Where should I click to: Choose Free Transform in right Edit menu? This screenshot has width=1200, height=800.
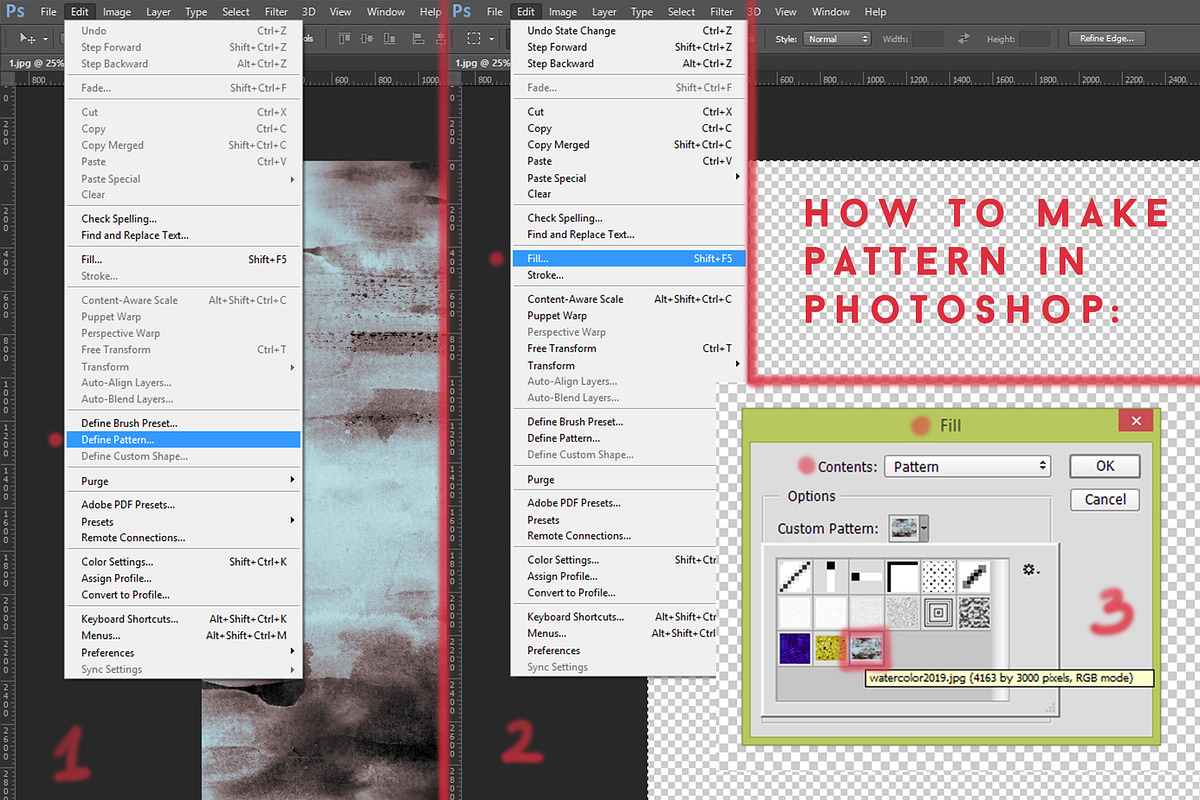click(x=629, y=348)
